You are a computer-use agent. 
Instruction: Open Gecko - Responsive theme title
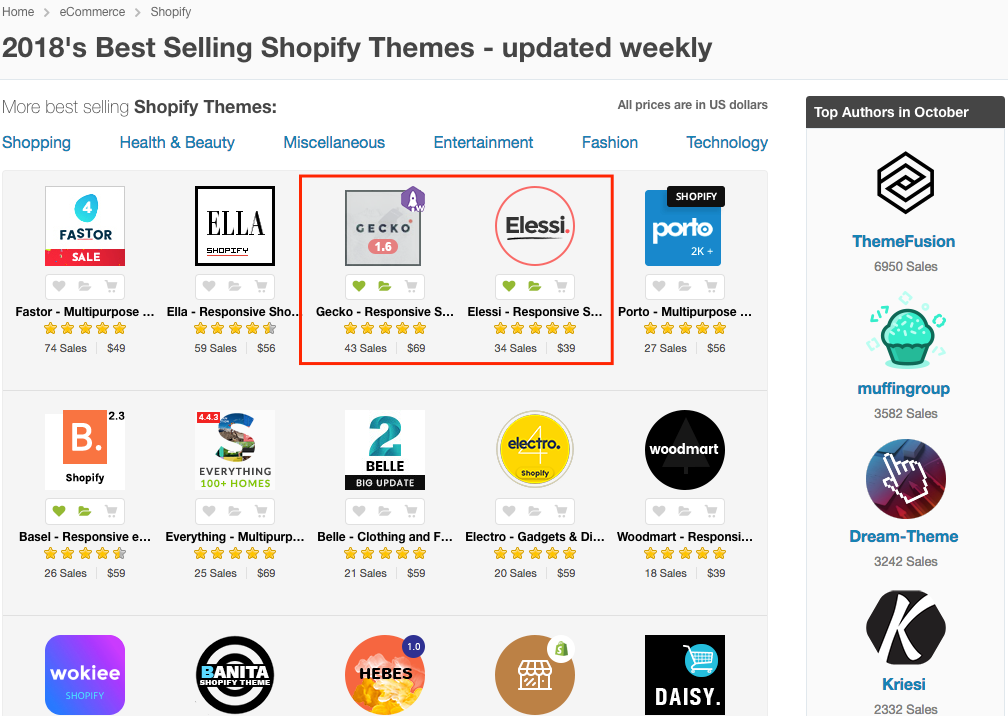pos(384,312)
